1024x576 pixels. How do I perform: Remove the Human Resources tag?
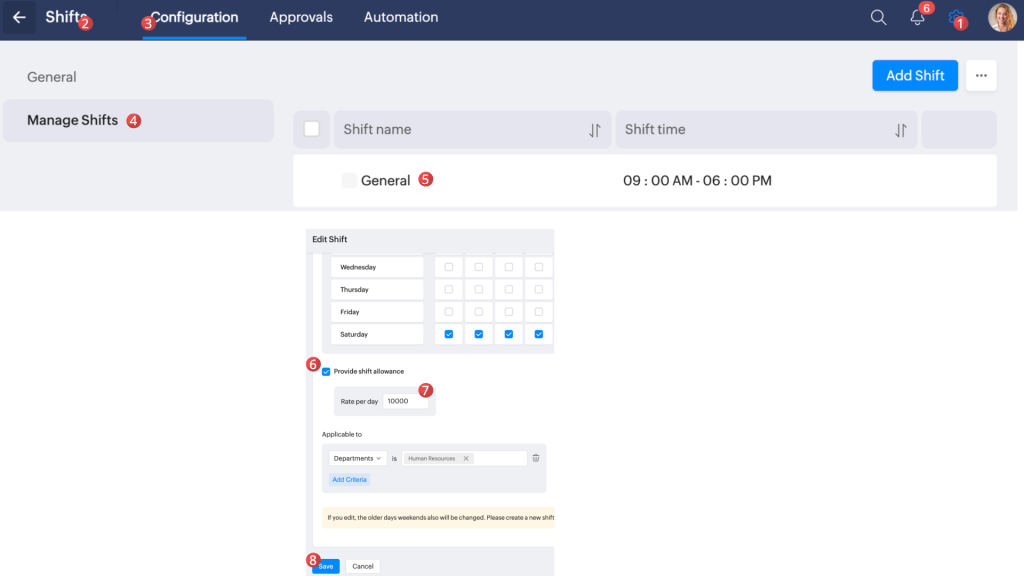point(466,459)
